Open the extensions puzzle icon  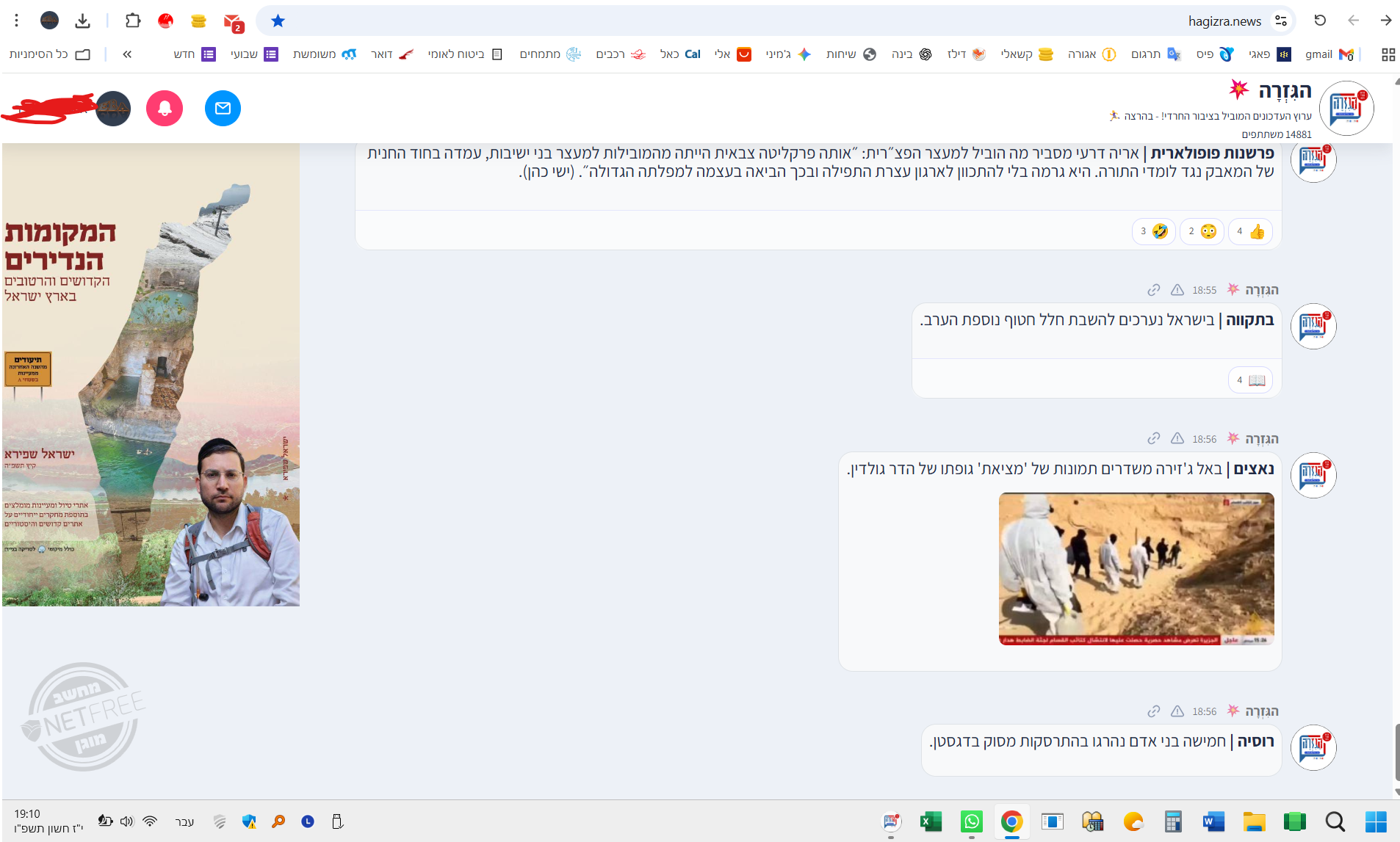[133, 21]
